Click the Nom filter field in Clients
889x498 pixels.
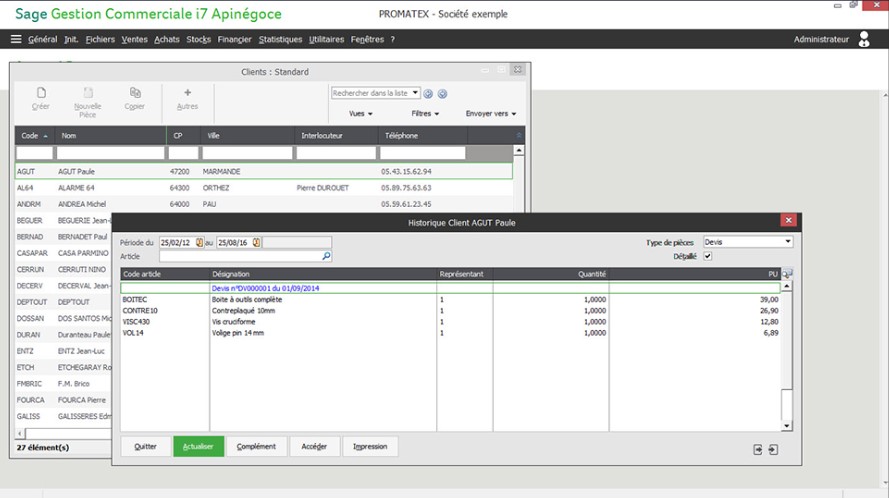(111, 153)
